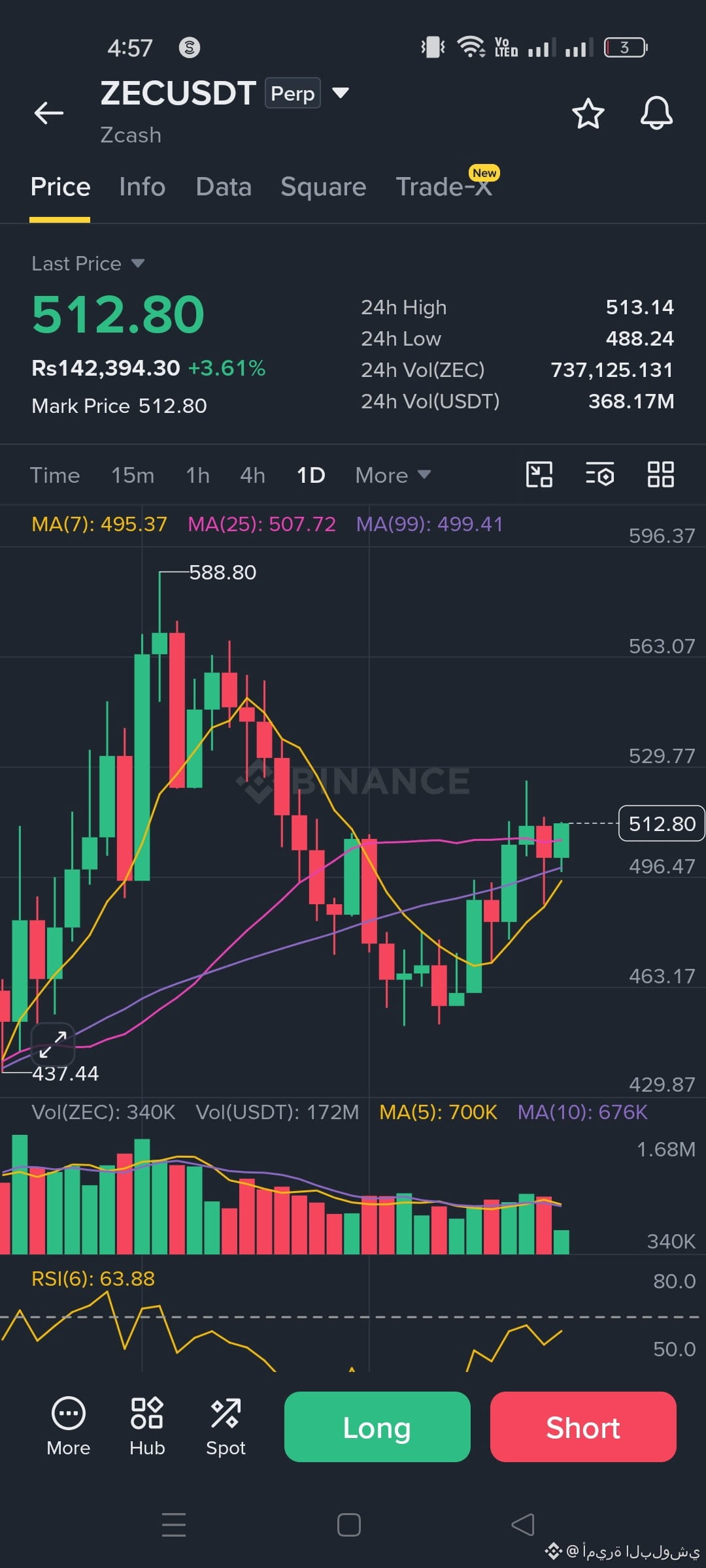Tap the green Long button

(377, 1427)
